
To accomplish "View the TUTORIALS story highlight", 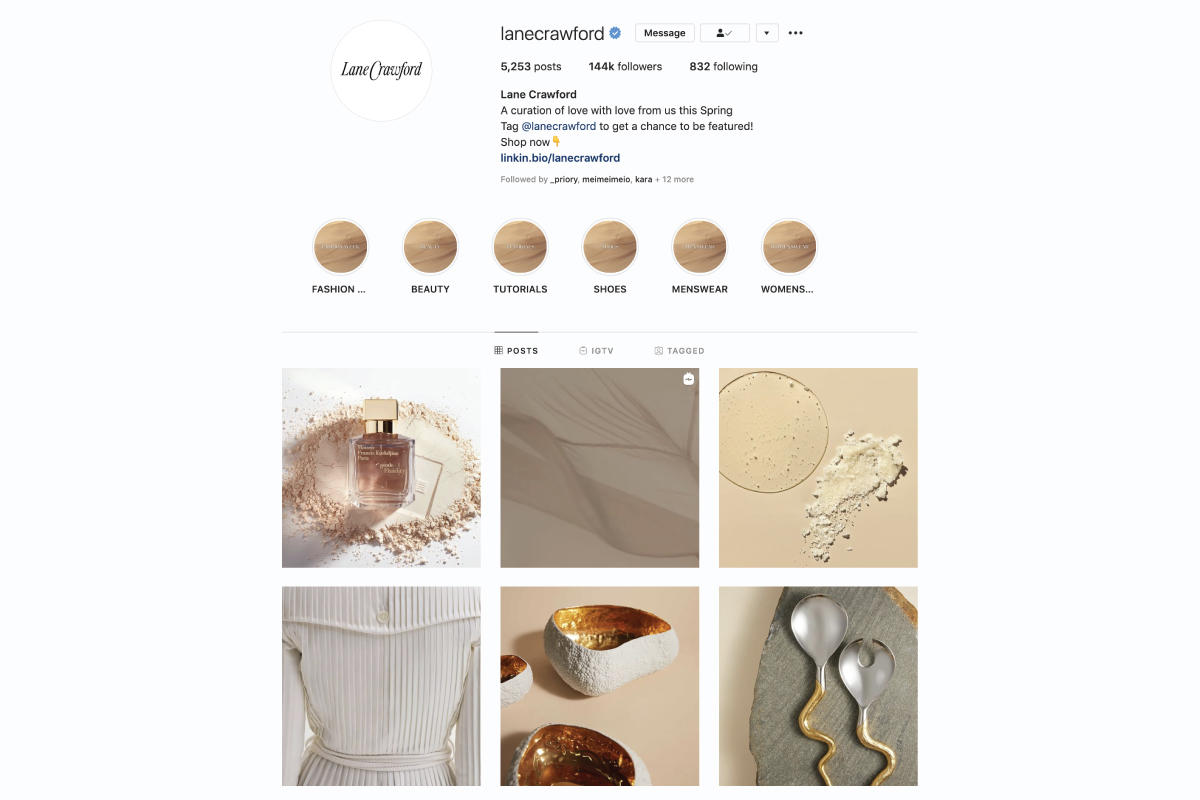I will (520, 247).
